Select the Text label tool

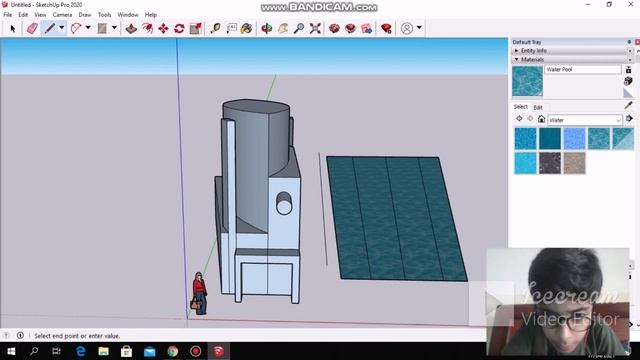(x=231, y=28)
